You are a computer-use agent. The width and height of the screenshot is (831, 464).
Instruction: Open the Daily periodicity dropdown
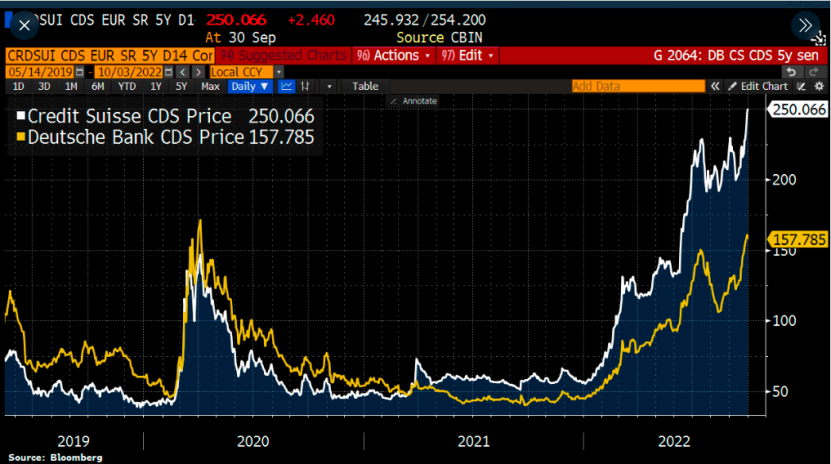[x=250, y=86]
